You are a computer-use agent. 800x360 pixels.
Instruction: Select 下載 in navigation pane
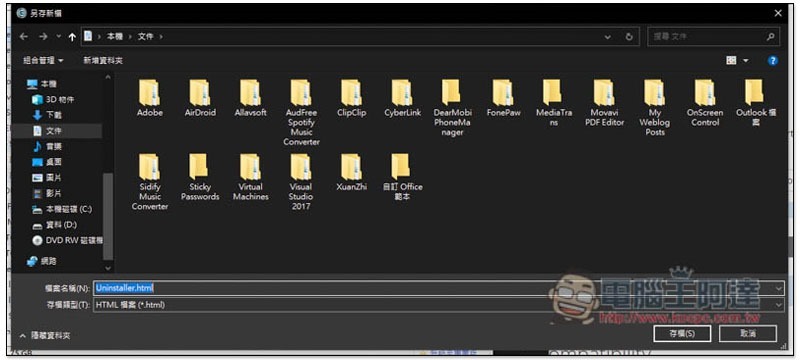pos(47,115)
